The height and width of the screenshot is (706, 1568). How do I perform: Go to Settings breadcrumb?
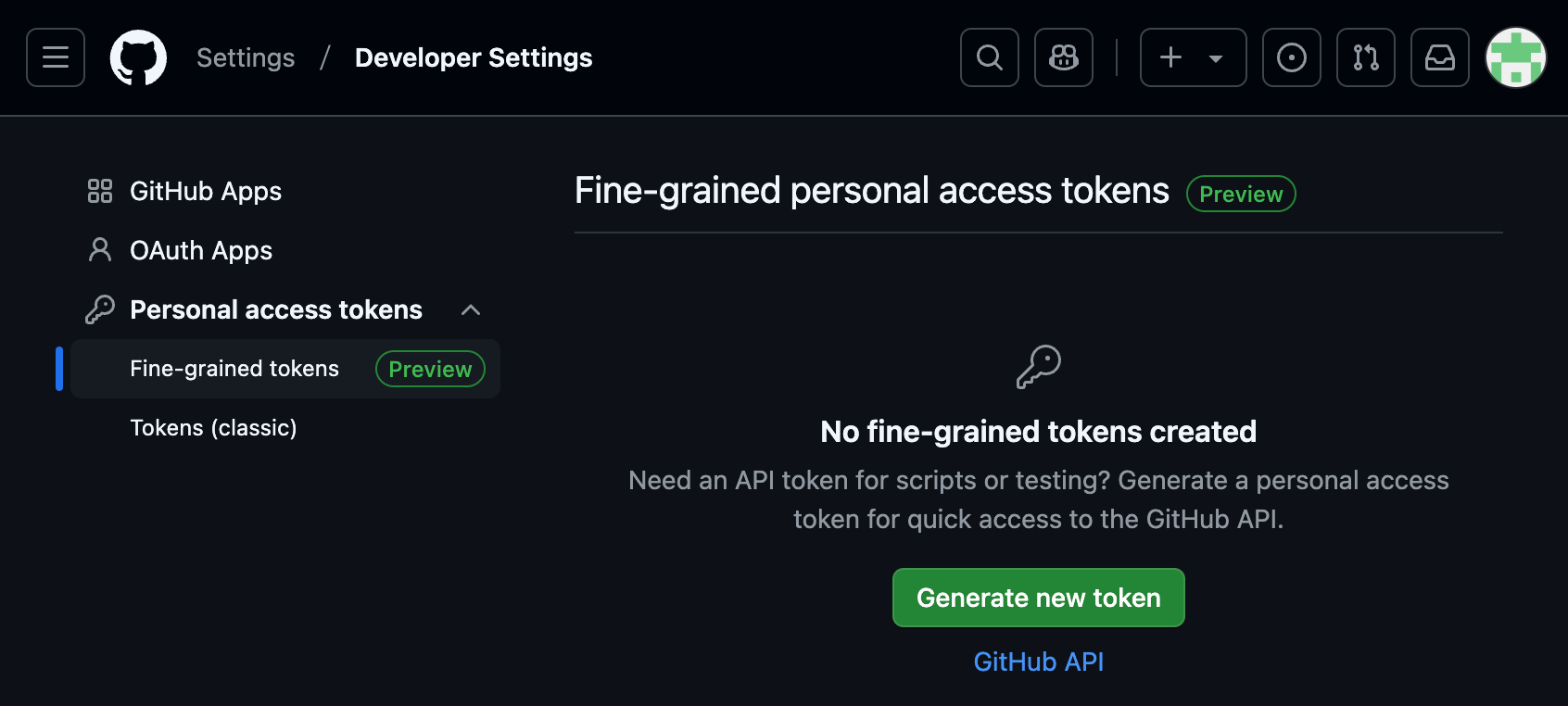[245, 57]
